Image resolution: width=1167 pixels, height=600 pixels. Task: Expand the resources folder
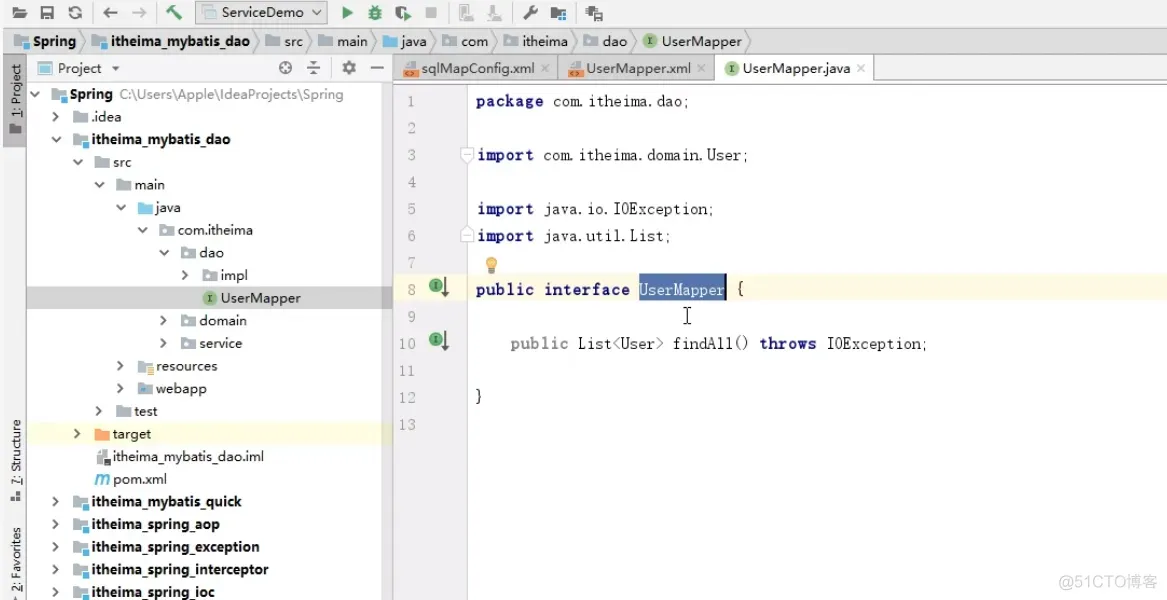[x=121, y=366]
